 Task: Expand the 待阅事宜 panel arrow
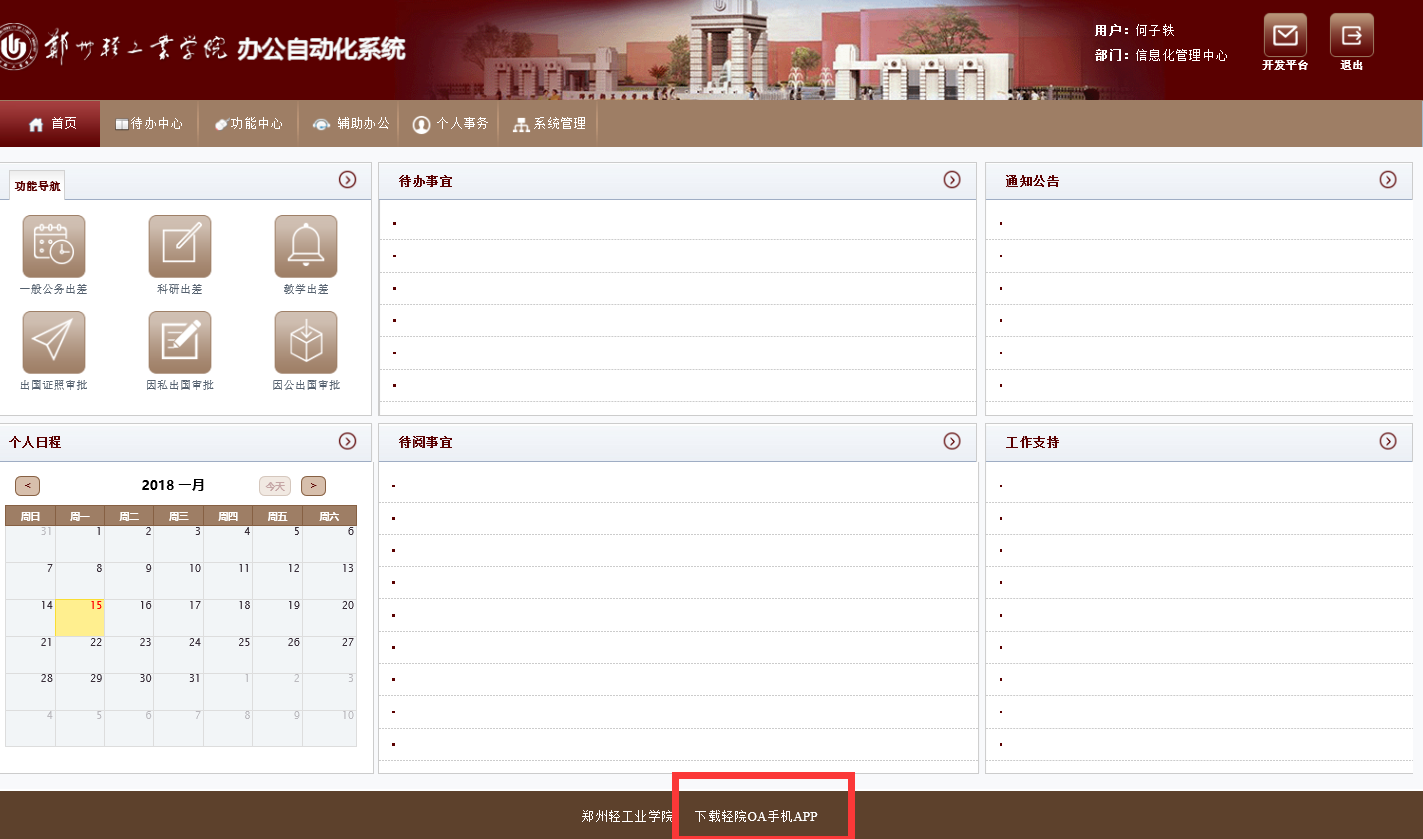click(x=952, y=441)
